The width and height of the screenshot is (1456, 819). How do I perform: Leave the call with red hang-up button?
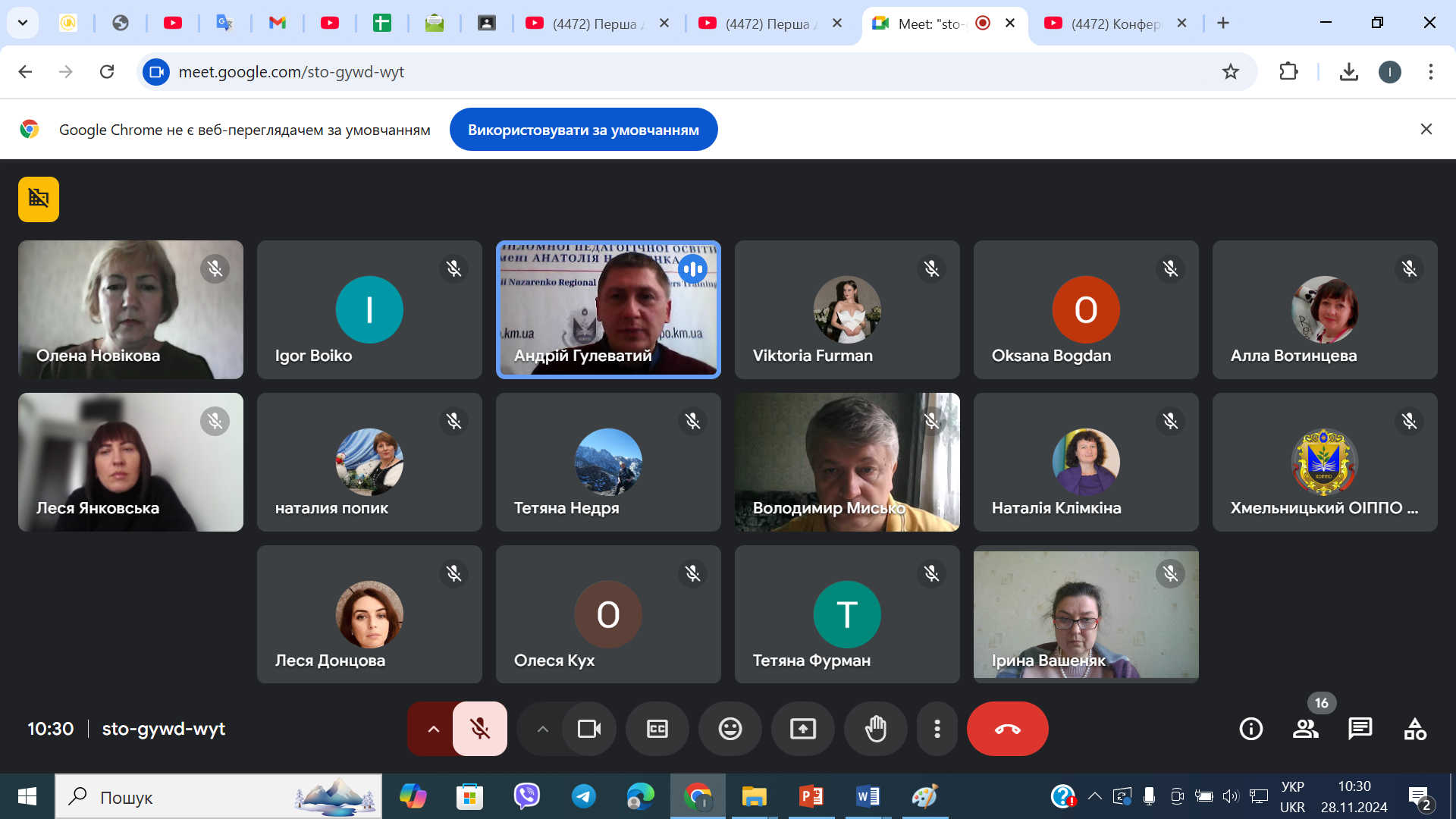1007,729
